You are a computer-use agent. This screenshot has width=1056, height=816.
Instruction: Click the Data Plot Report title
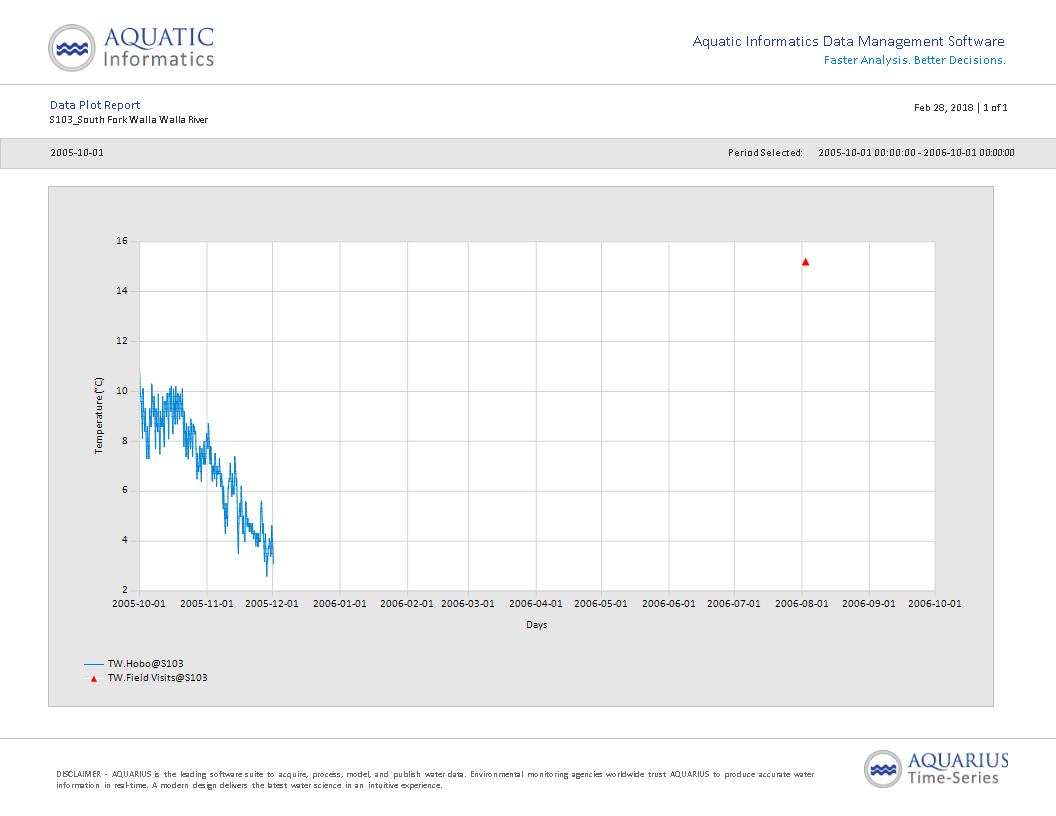pos(95,104)
